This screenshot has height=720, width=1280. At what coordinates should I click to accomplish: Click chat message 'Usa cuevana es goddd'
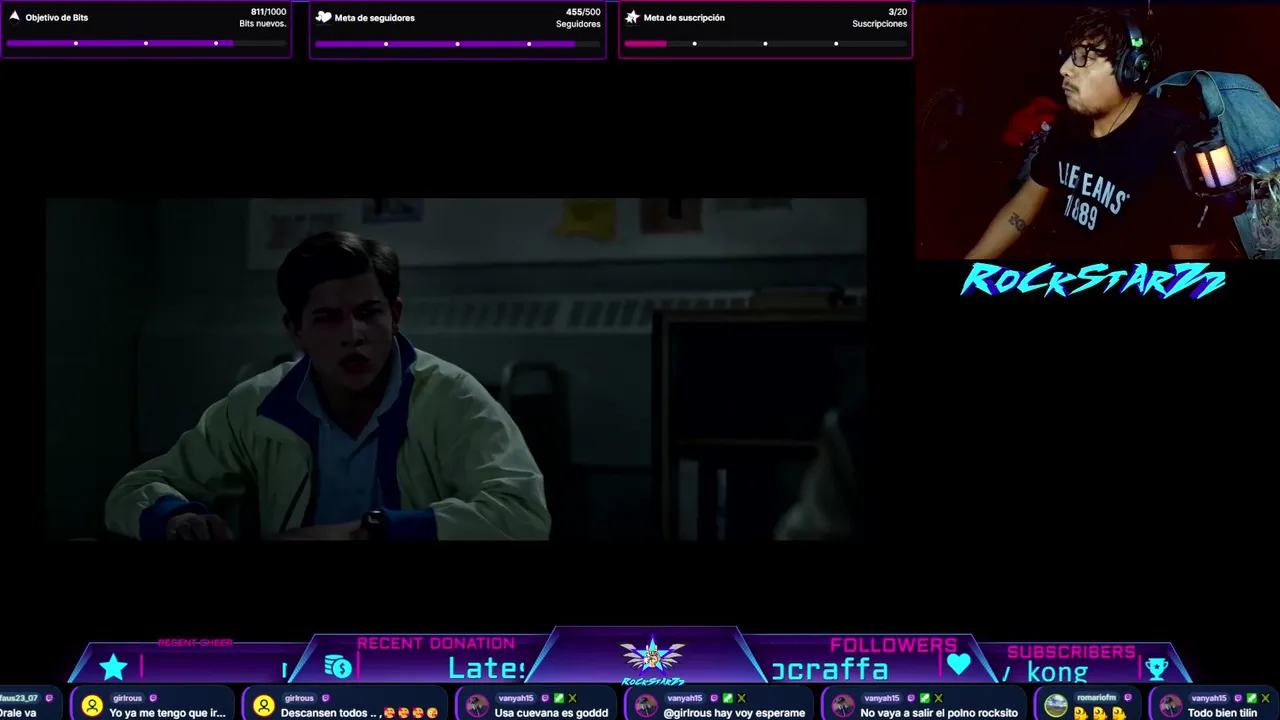coord(551,713)
